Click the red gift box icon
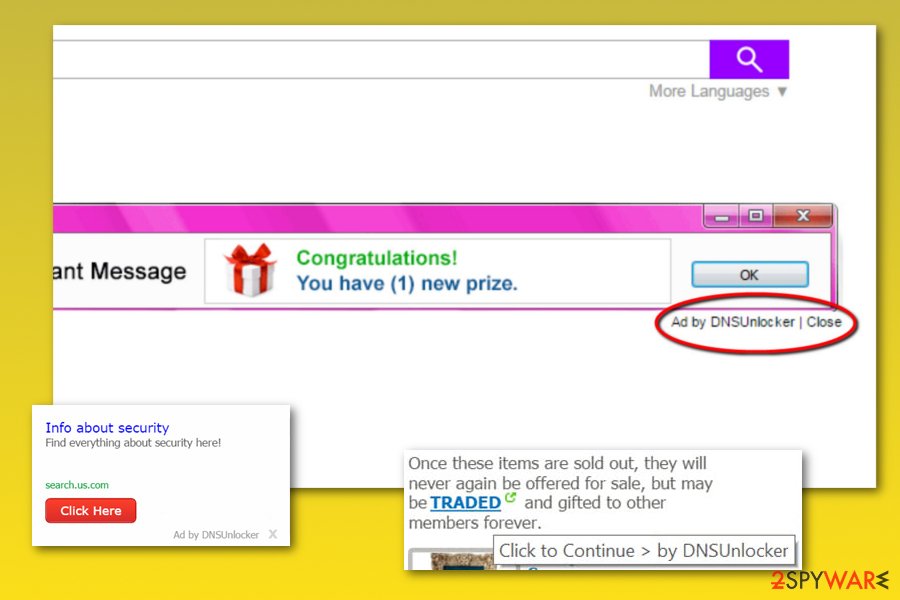Viewport: 900px width, 600px height. coord(250,270)
